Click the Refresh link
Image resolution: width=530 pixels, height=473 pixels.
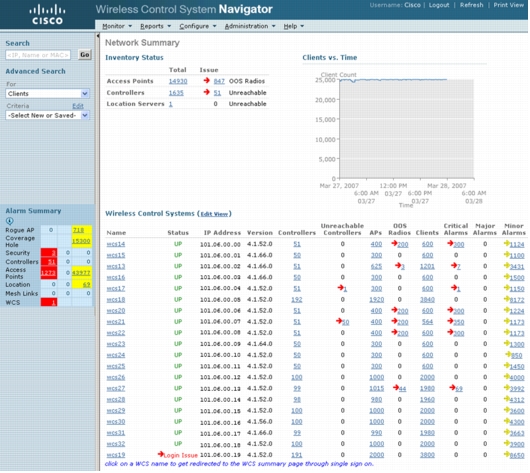click(x=471, y=5)
